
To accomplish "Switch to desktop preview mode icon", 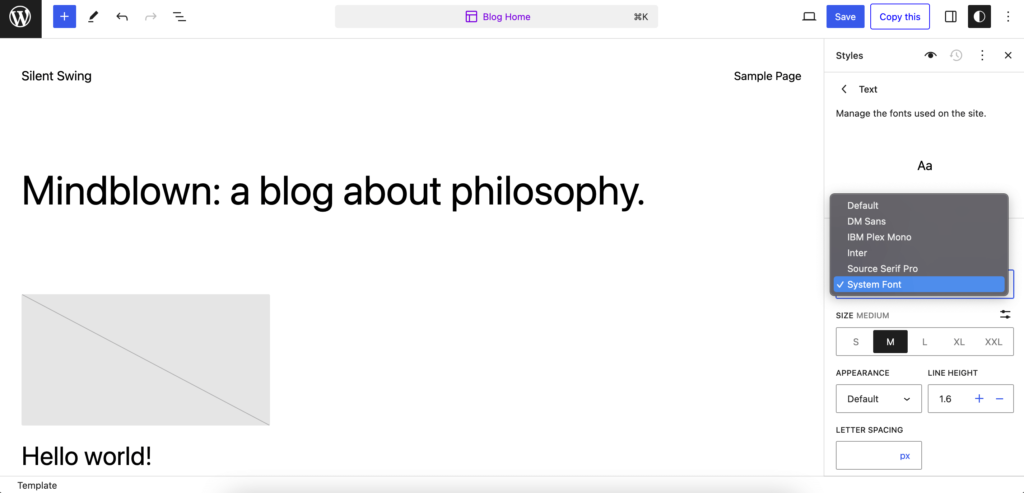I will pyautogui.click(x=809, y=17).
